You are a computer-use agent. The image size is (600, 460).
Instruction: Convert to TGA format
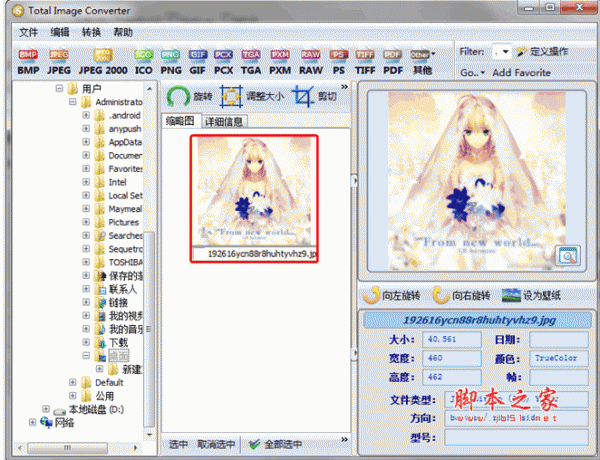click(251, 62)
